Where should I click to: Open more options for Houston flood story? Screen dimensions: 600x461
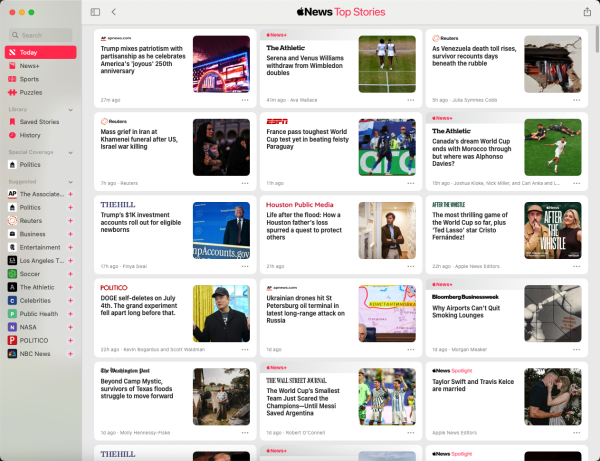(x=411, y=266)
